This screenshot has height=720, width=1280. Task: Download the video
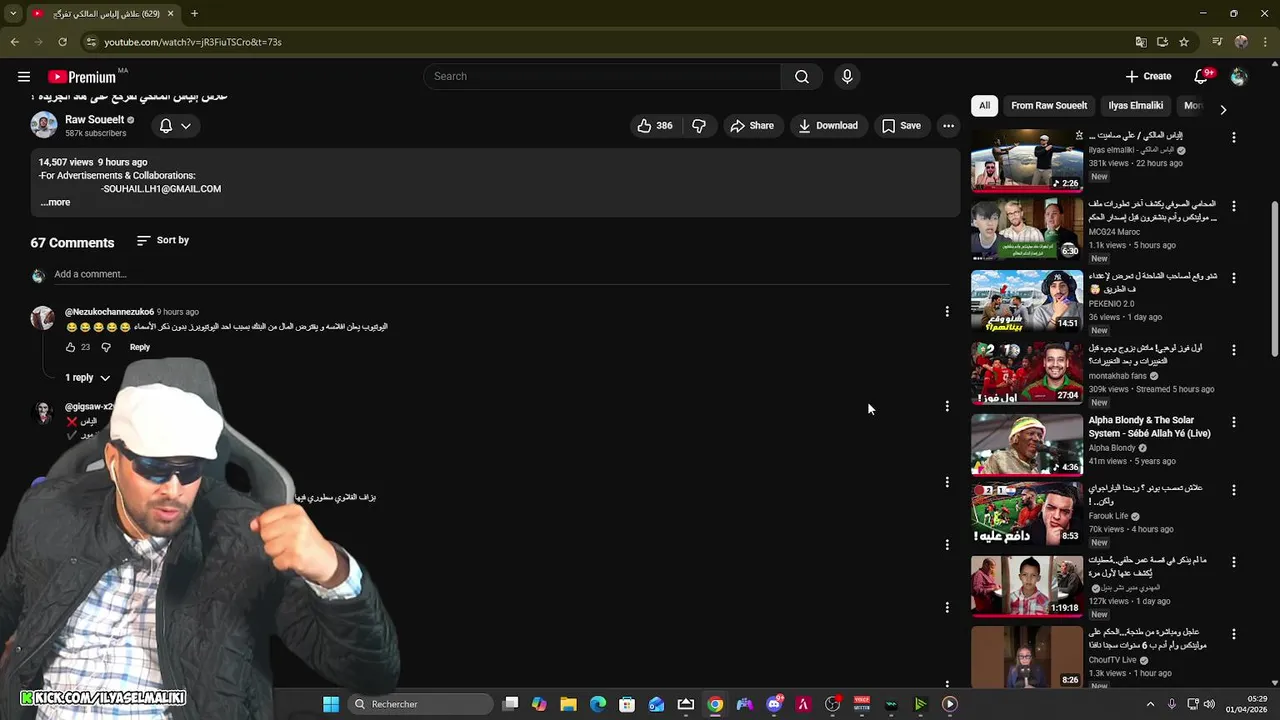pyautogui.click(x=828, y=125)
